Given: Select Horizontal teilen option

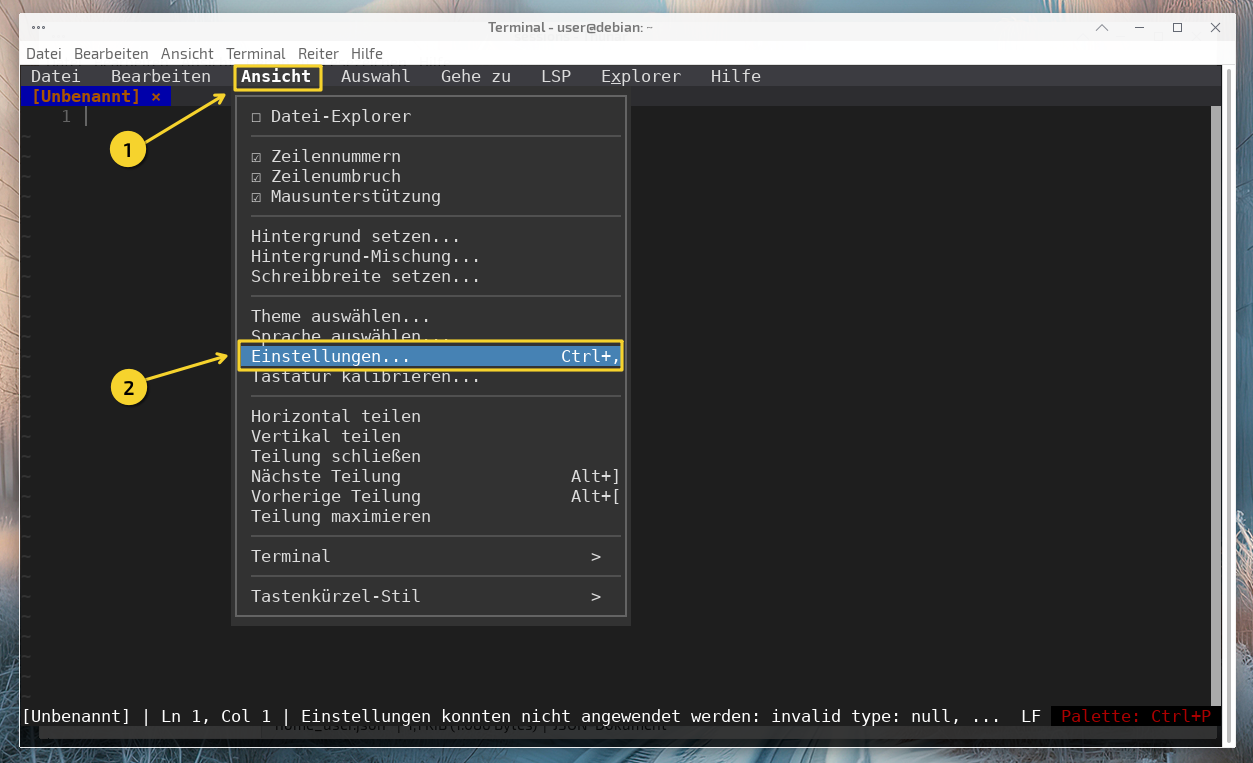Looking at the screenshot, I should 335,416.
